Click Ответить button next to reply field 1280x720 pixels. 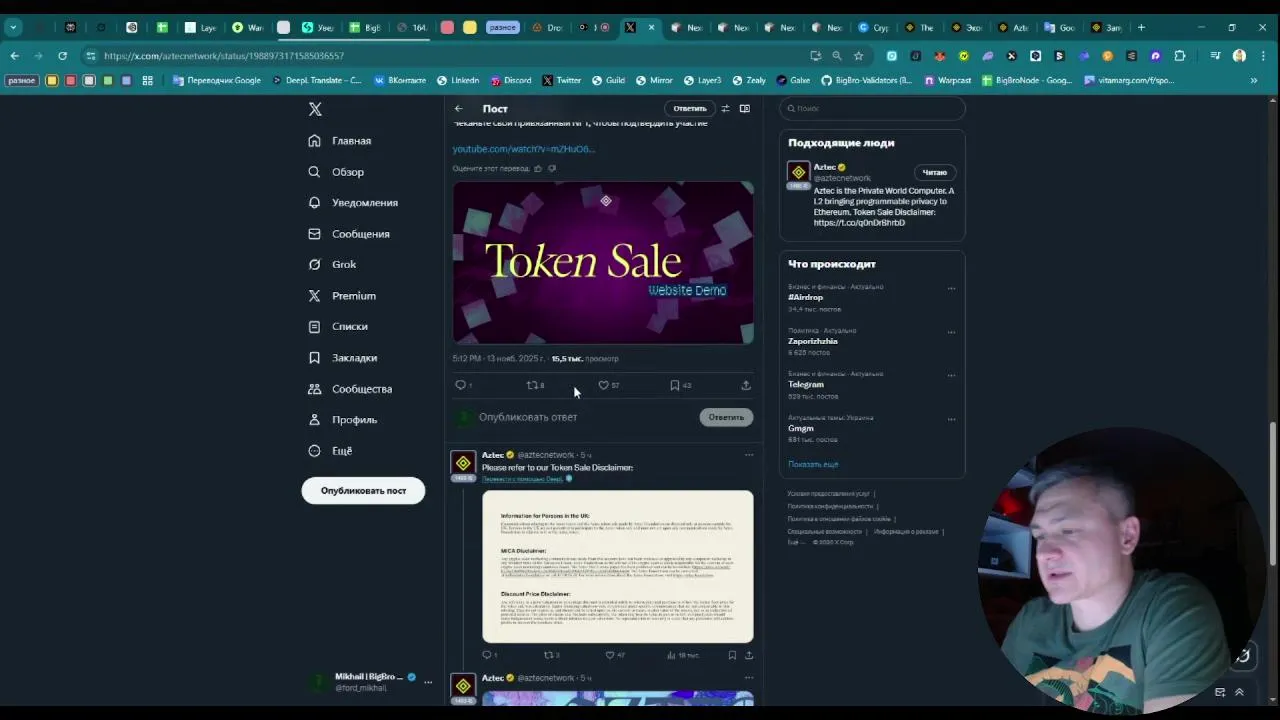pyautogui.click(x=726, y=417)
